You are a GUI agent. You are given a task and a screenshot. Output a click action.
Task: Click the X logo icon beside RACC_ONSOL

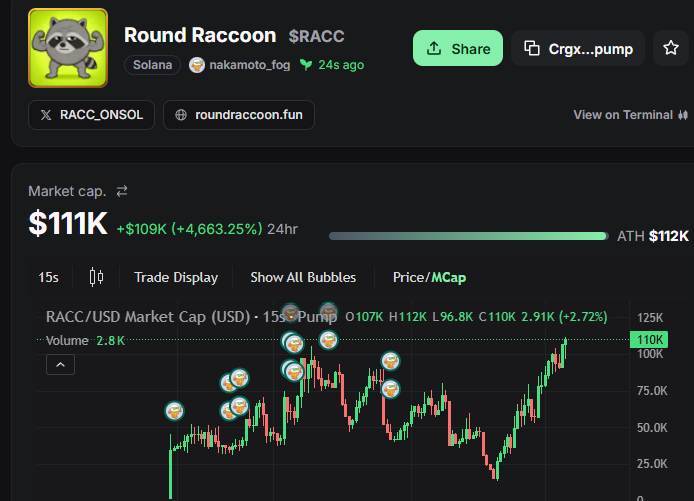[x=46, y=115]
